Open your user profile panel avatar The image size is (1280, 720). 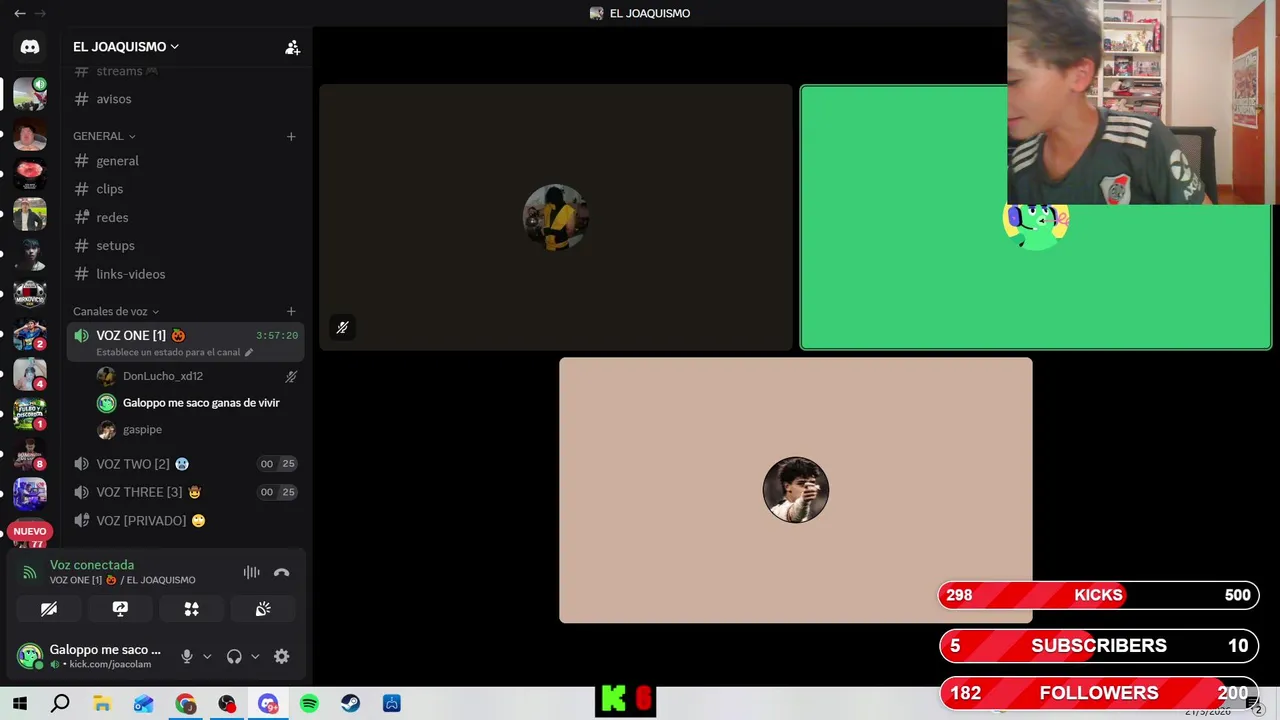tap(30, 656)
